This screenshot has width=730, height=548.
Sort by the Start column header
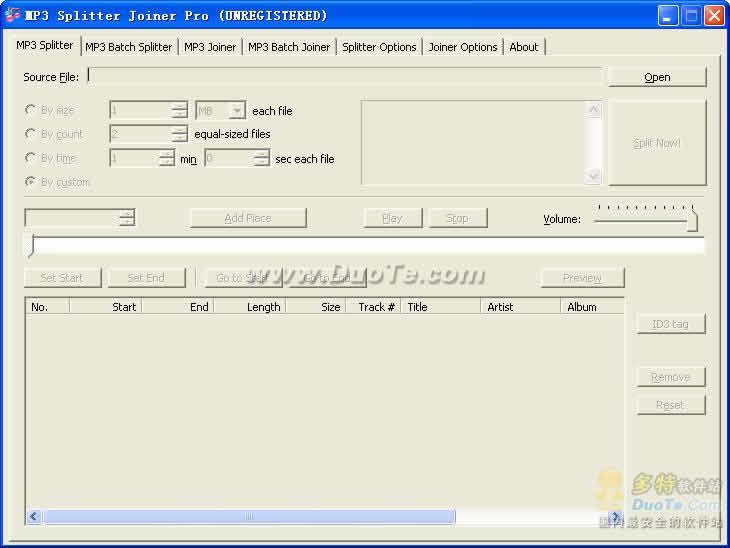[x=106, y=307]
